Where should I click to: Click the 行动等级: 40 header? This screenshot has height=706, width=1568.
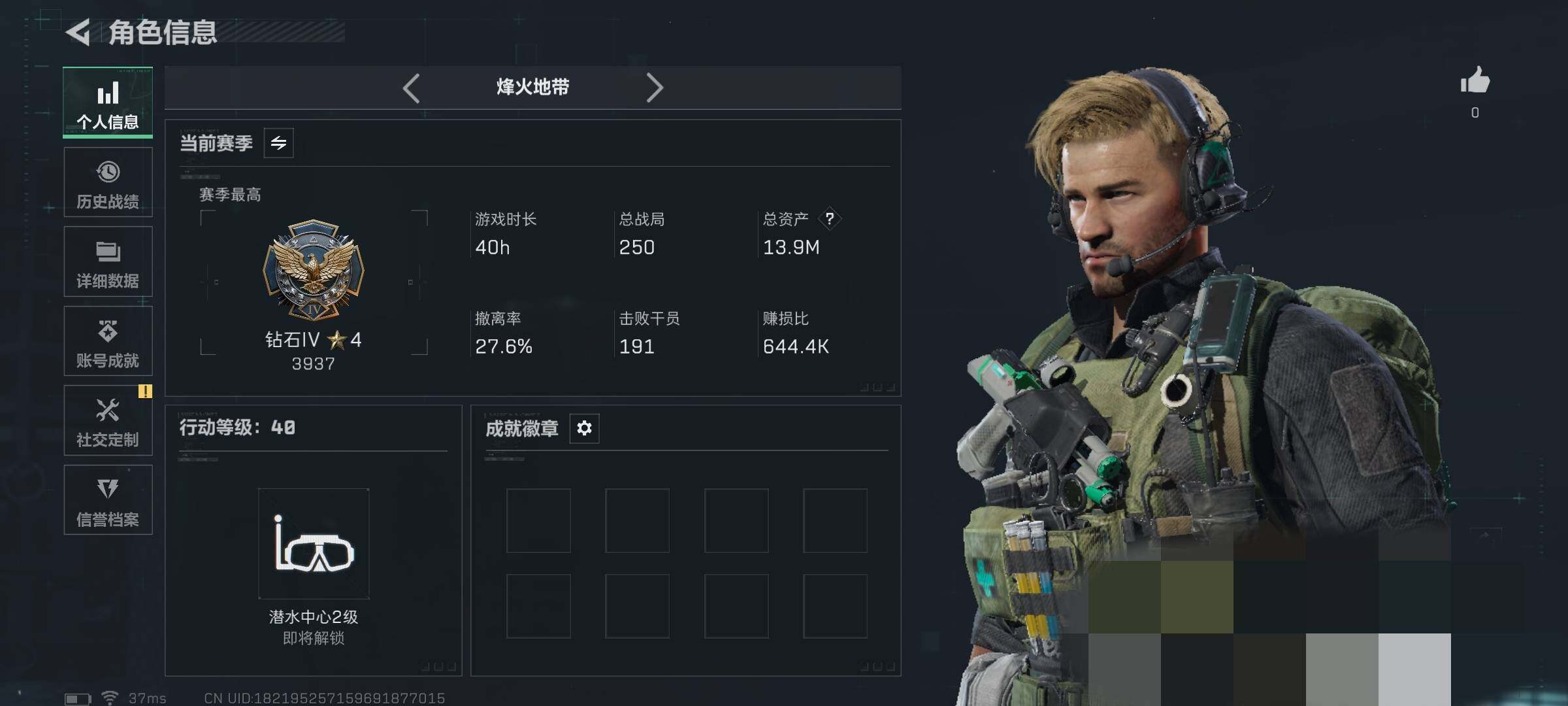pyautogui.click(x=237, y=428)
